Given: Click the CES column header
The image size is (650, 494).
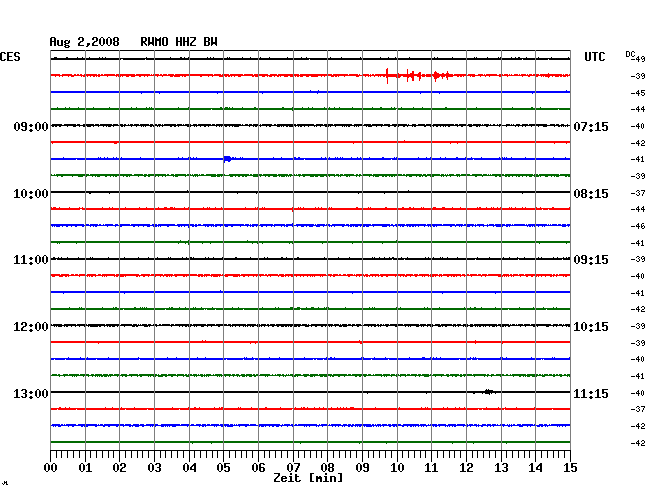Looking at the screenshot, I should (10, 57).
